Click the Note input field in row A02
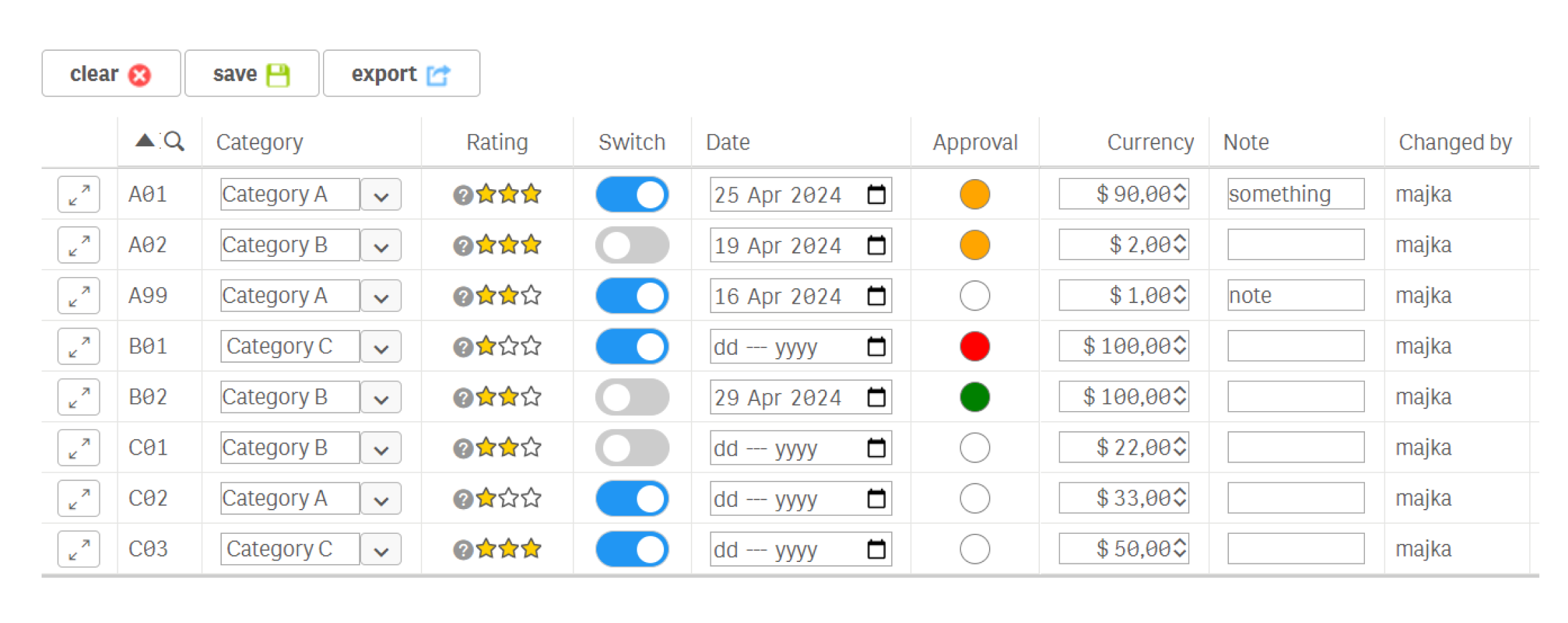The height and width of the screenshot is (623, 1568). 1295,245
